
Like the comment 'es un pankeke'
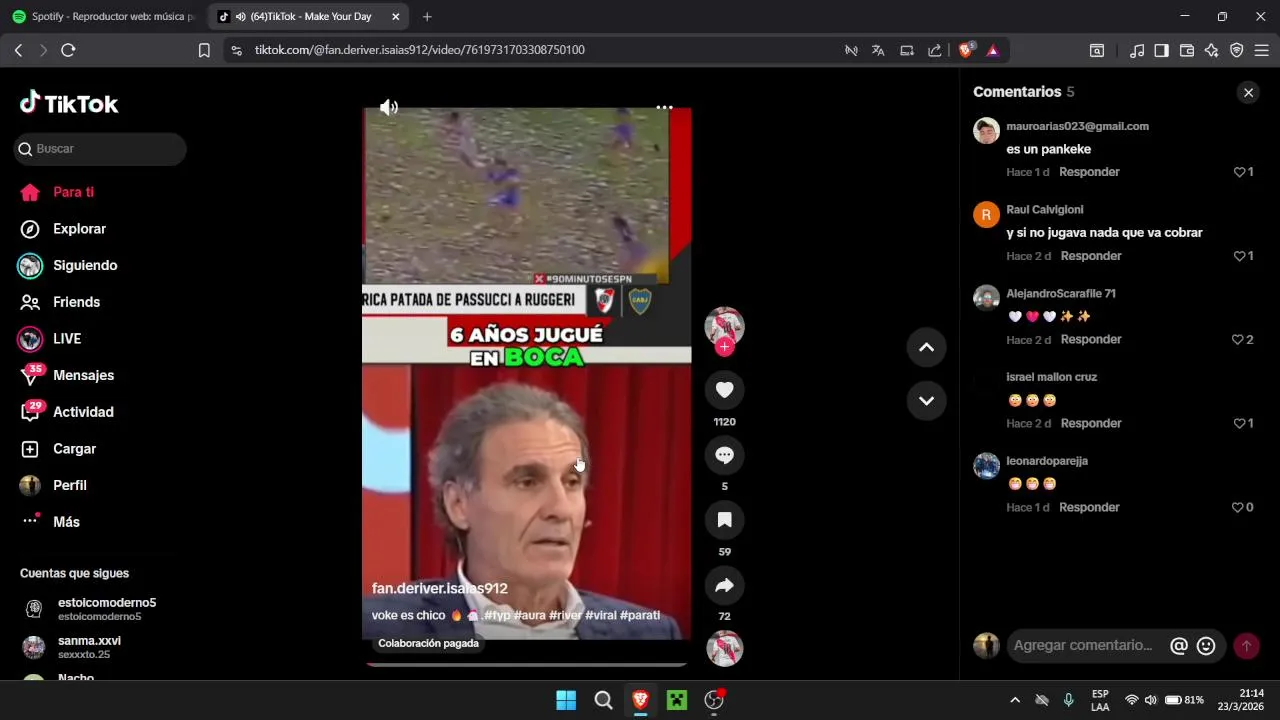[x=1243, y=172]
